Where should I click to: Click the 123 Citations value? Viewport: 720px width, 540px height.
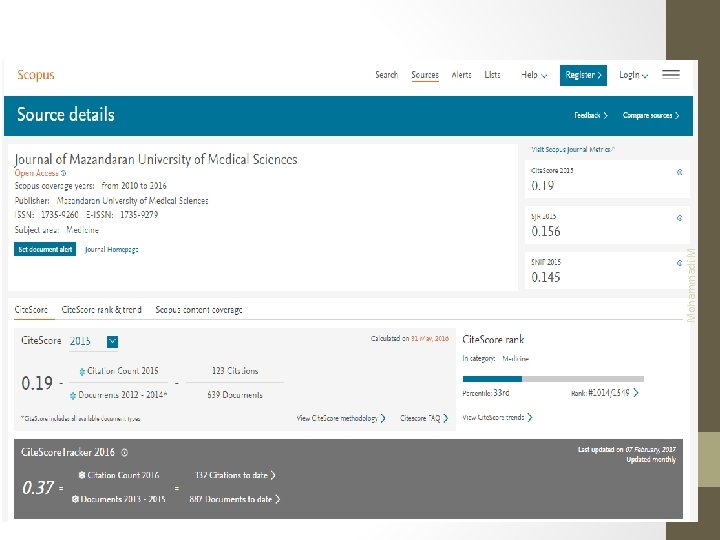(x=235, y=371)
